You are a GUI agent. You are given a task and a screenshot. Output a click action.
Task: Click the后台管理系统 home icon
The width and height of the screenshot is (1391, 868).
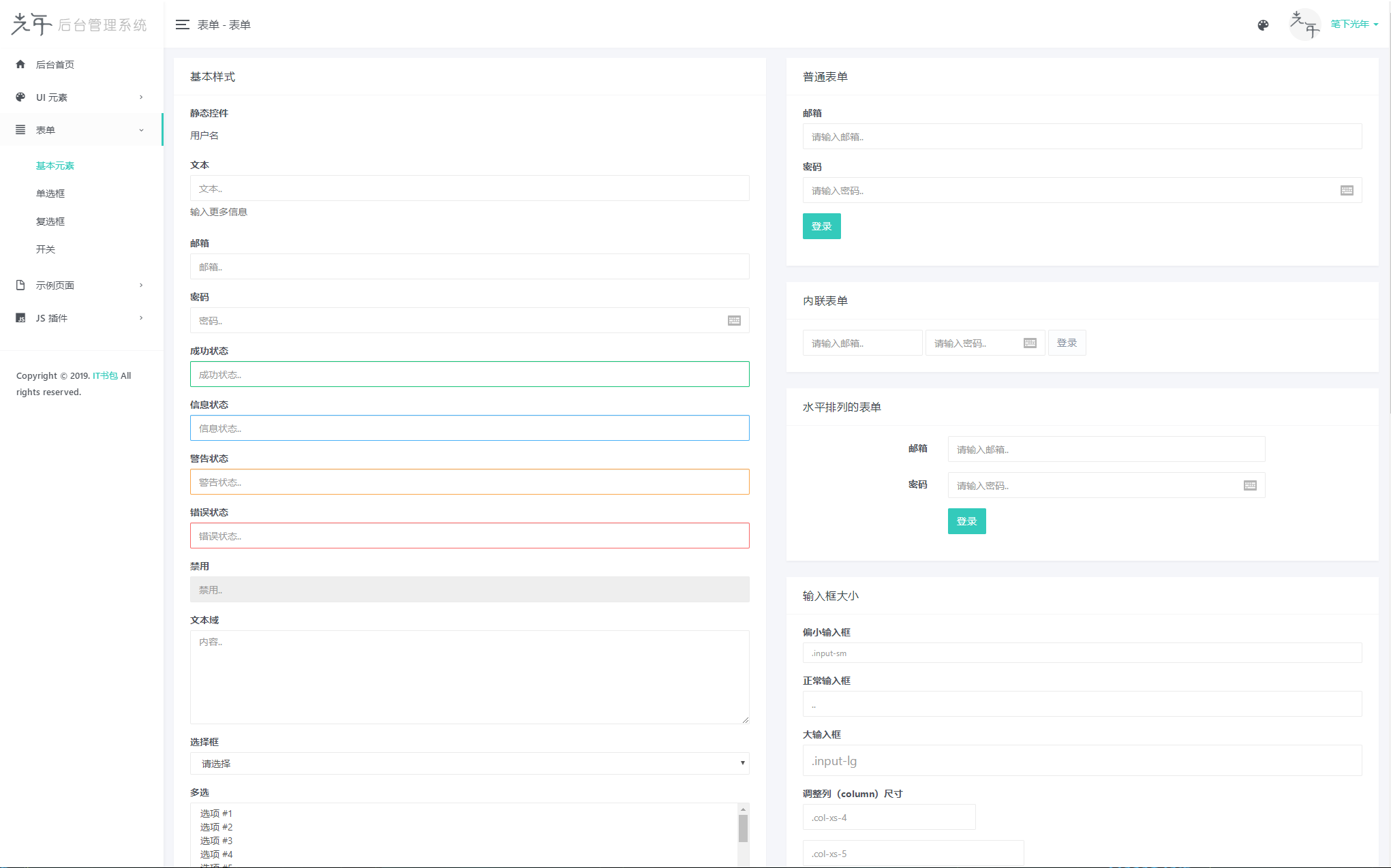[x=20, y=63]
